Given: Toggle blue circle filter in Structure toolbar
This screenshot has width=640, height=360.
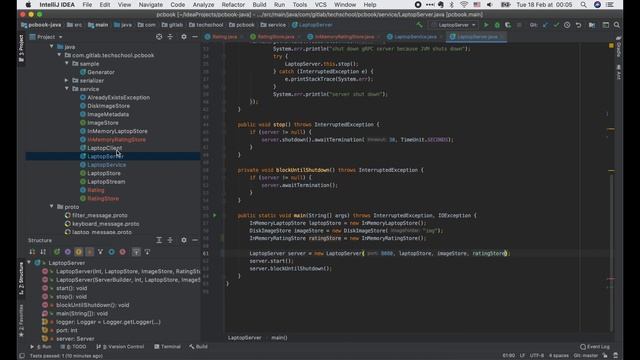Looking at the screenshot, I should 111,252.
